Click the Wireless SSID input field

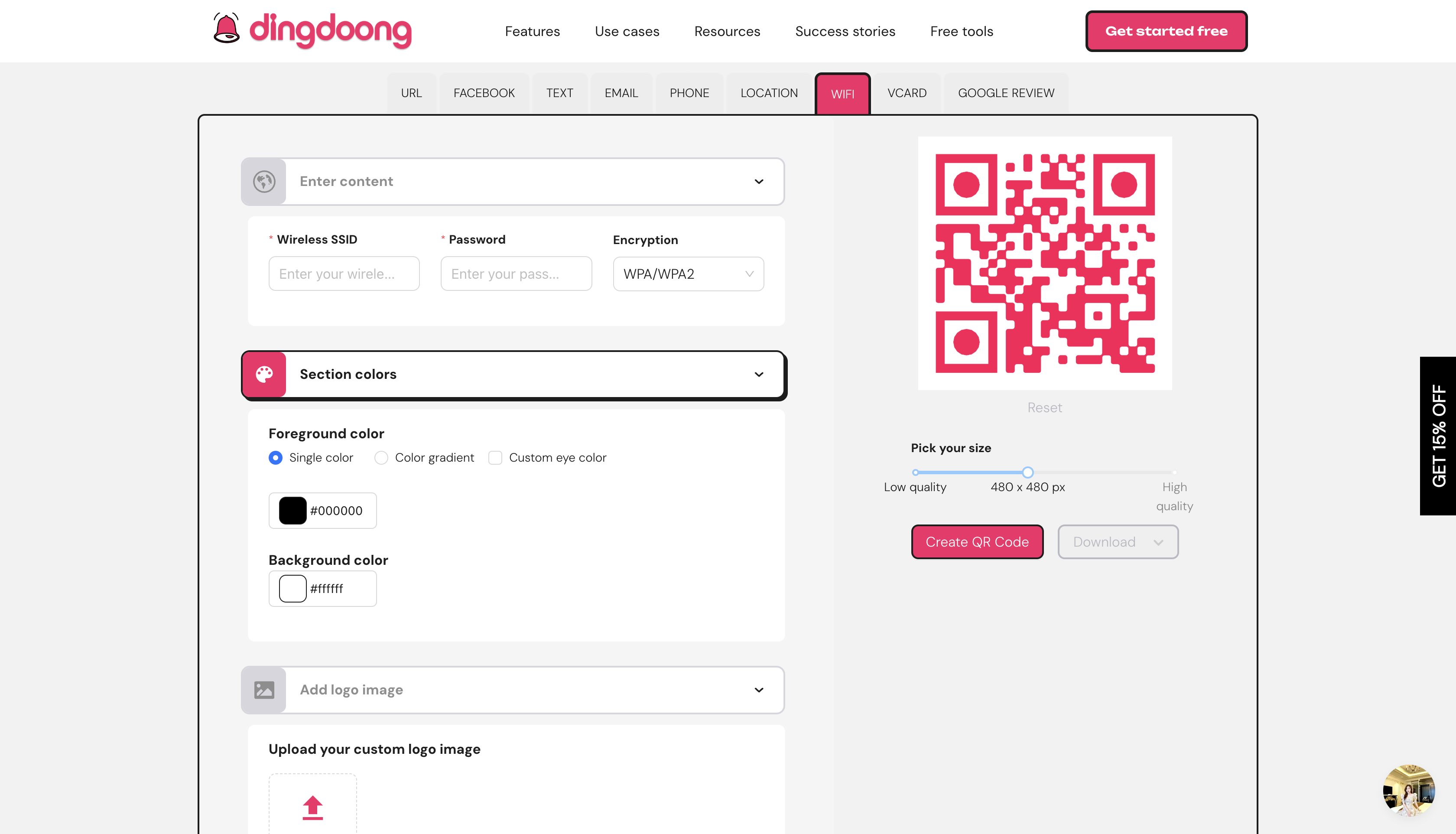click(344, 273)
